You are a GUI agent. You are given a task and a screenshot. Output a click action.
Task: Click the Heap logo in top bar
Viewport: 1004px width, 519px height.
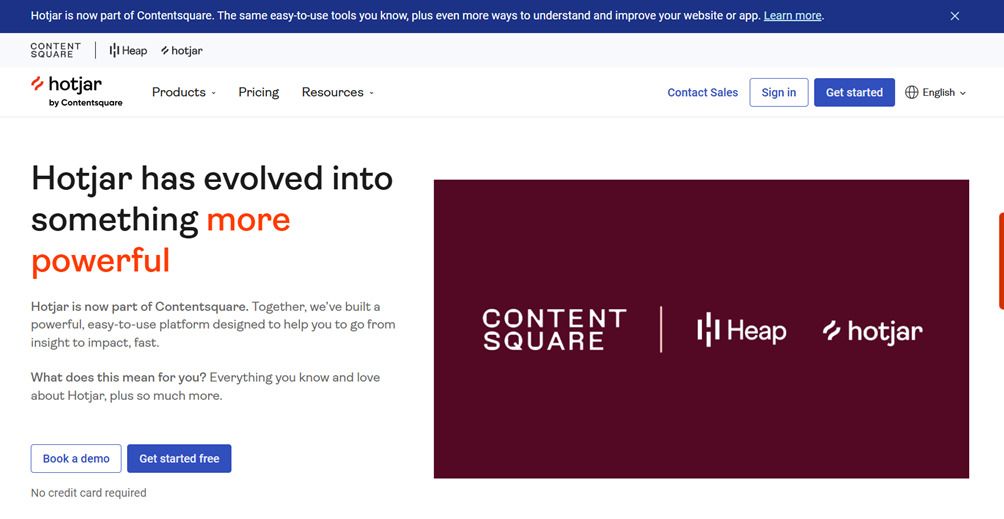(x=128, y=50)
